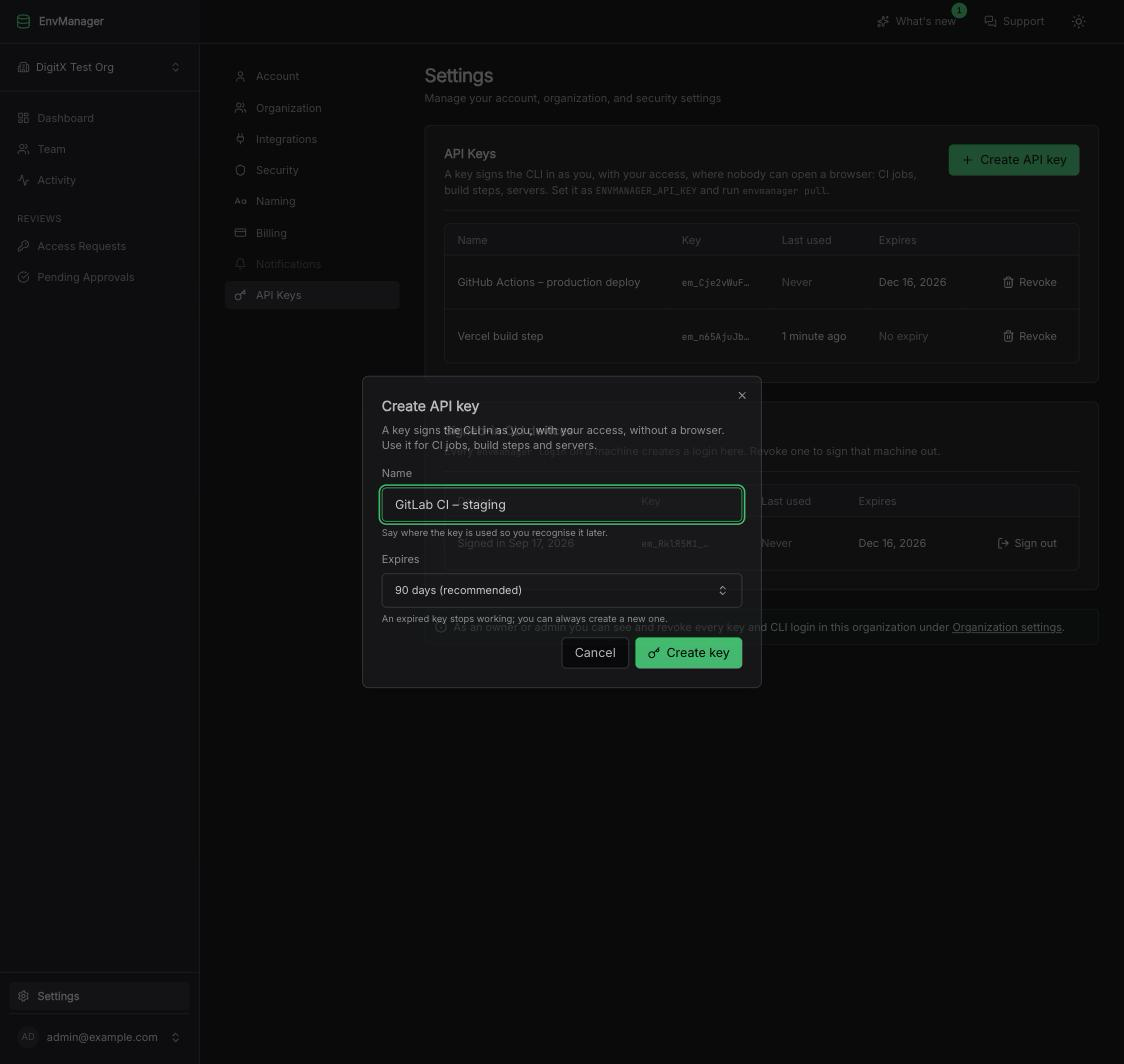This screenshot has width=1124, height=1064.
Task: Click the '1 minute ago' last used cell
Action: [814, 336]
